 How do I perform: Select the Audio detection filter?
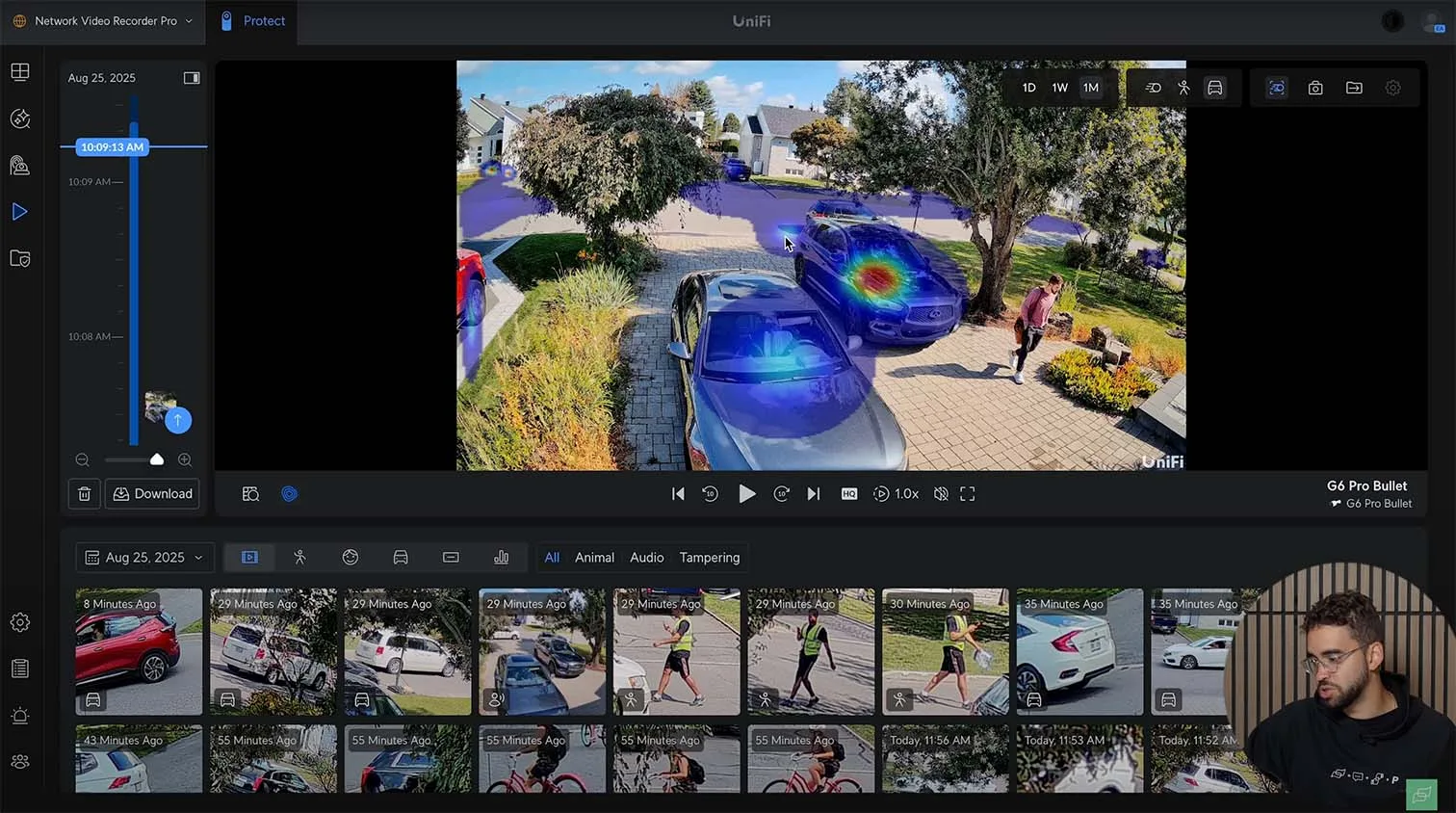click(647, 558)
